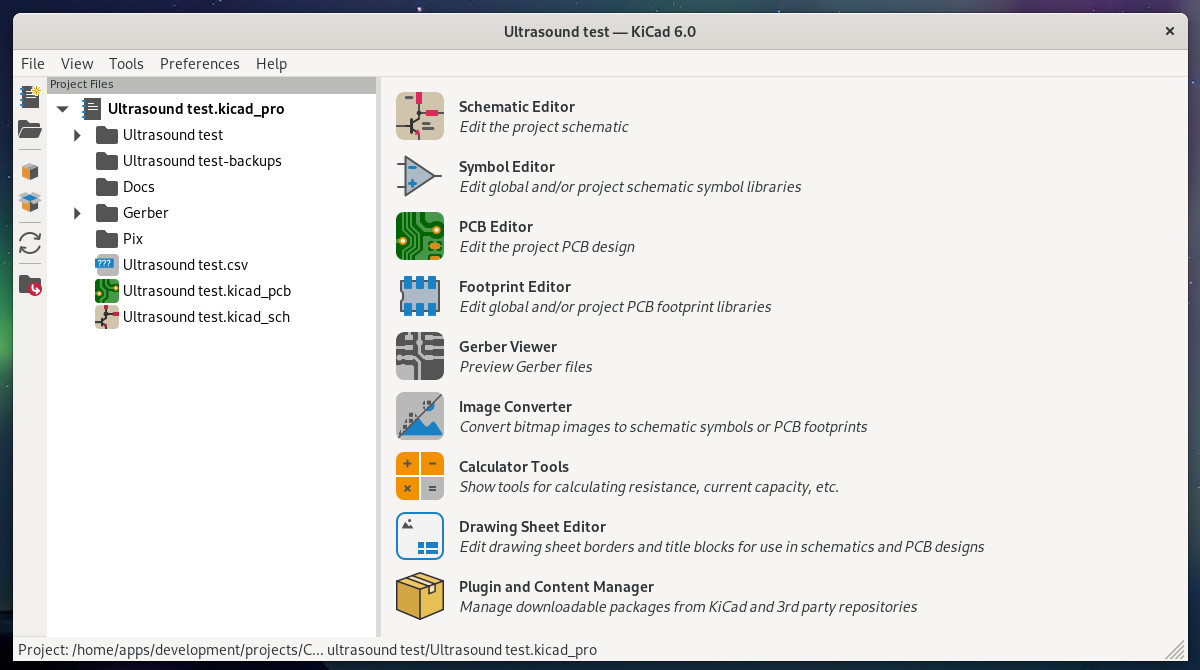Viewport: 1200px width, 670px height.
Task: Click the status bar project path text
Action: pos(307,650)
